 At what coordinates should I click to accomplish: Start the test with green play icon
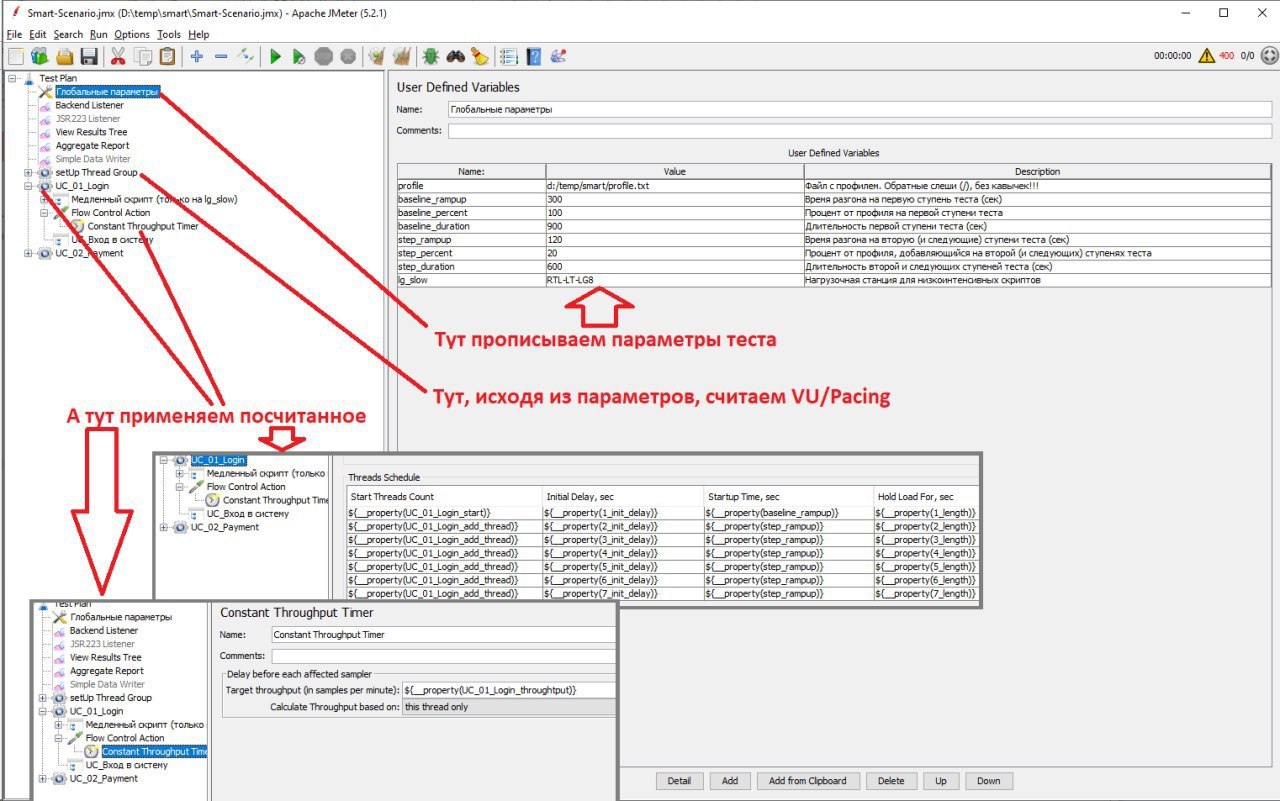[275, 56]
